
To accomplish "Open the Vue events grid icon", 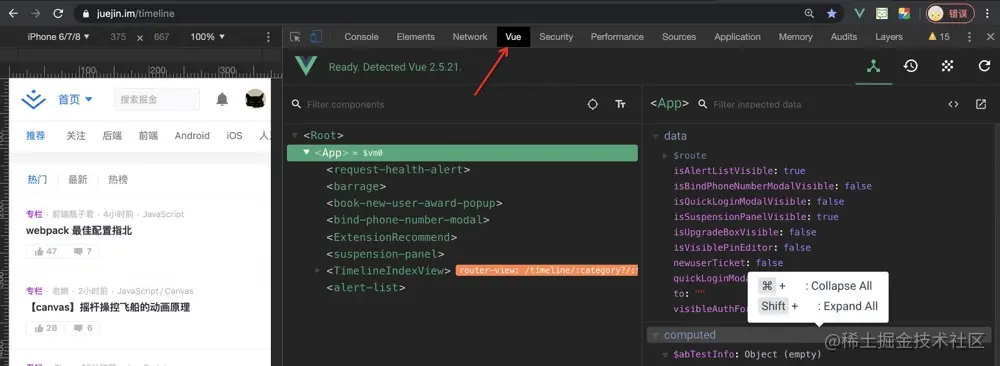I will [948, 66].
